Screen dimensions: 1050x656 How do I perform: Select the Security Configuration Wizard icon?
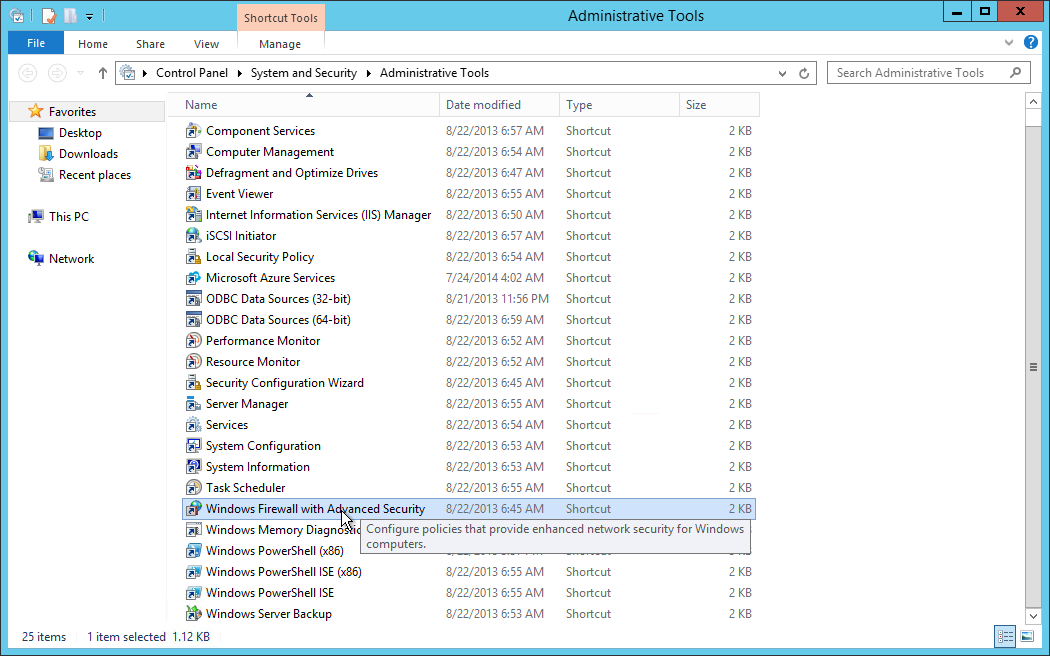click(194, 383)
